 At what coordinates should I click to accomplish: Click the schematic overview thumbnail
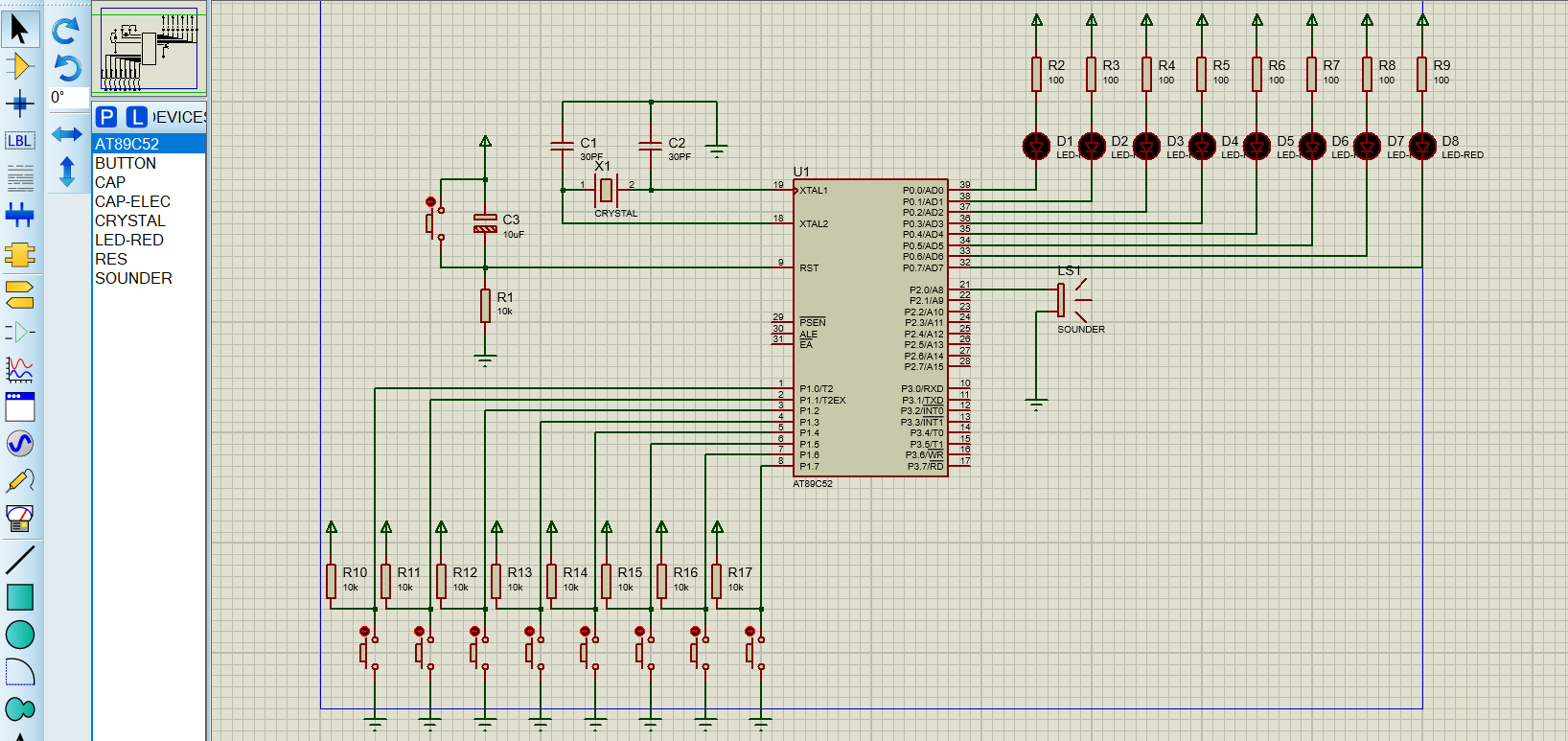(x=150, y=49)
